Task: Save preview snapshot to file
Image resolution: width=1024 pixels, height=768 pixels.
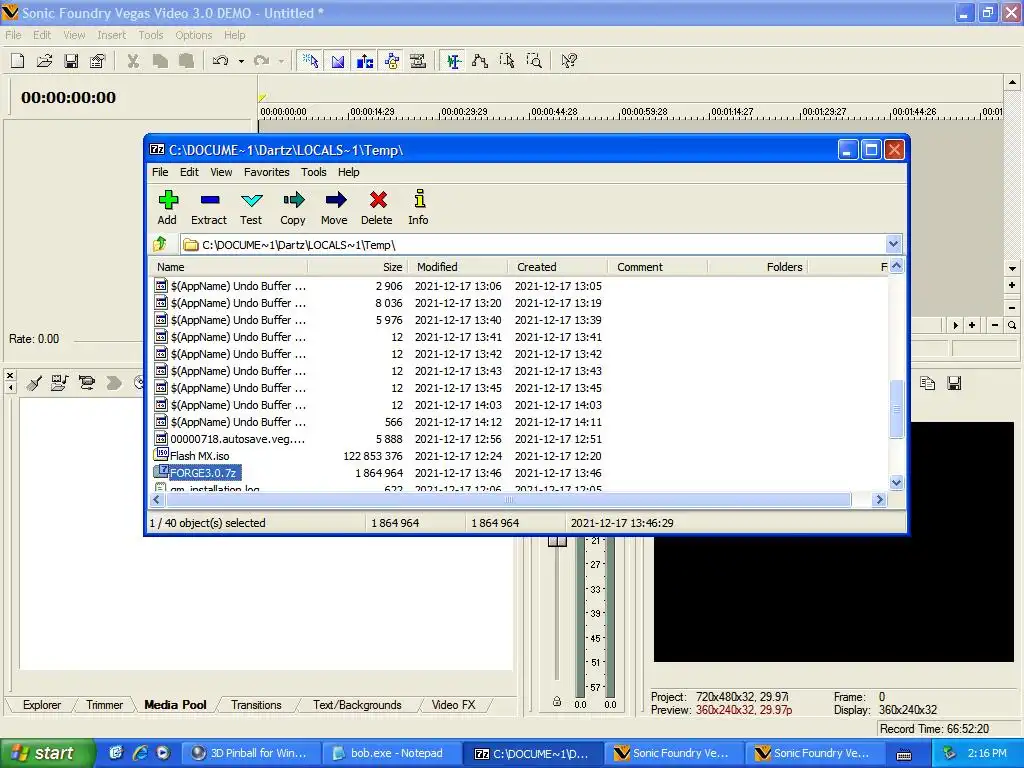Action: (x=954, y=383)
